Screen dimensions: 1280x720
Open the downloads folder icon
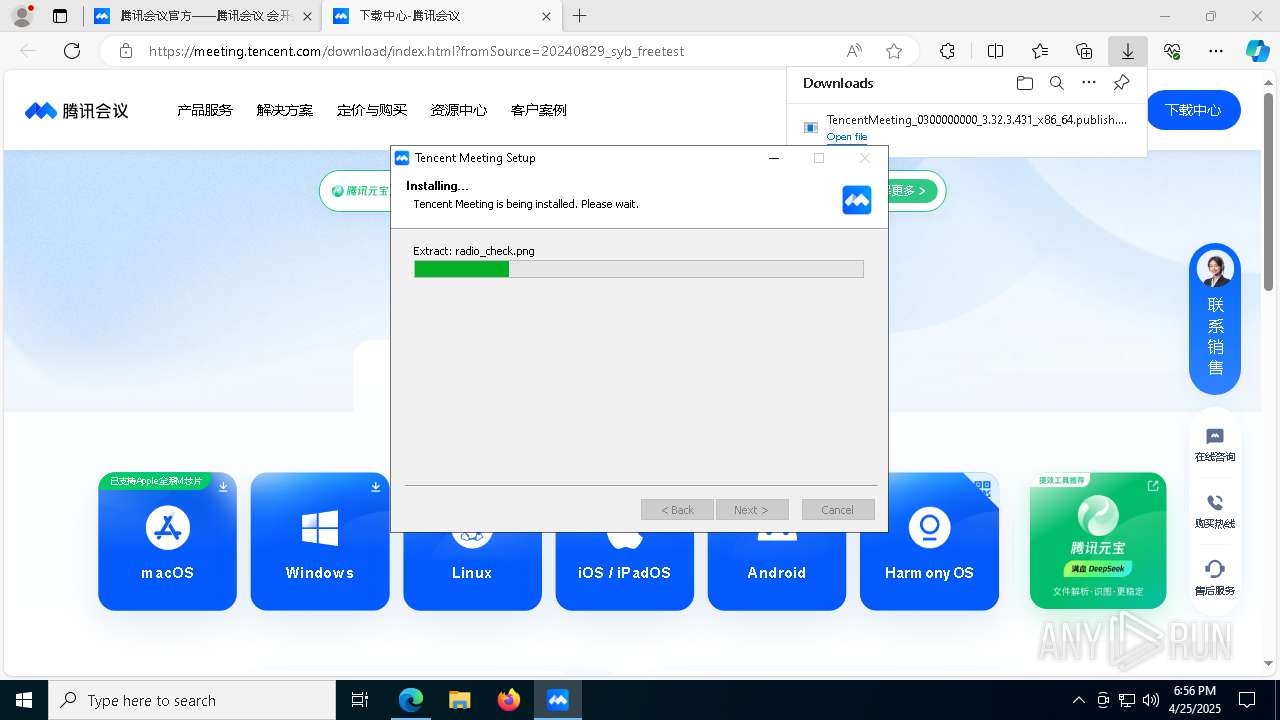pyautogui.click(x=1024, y=83)
